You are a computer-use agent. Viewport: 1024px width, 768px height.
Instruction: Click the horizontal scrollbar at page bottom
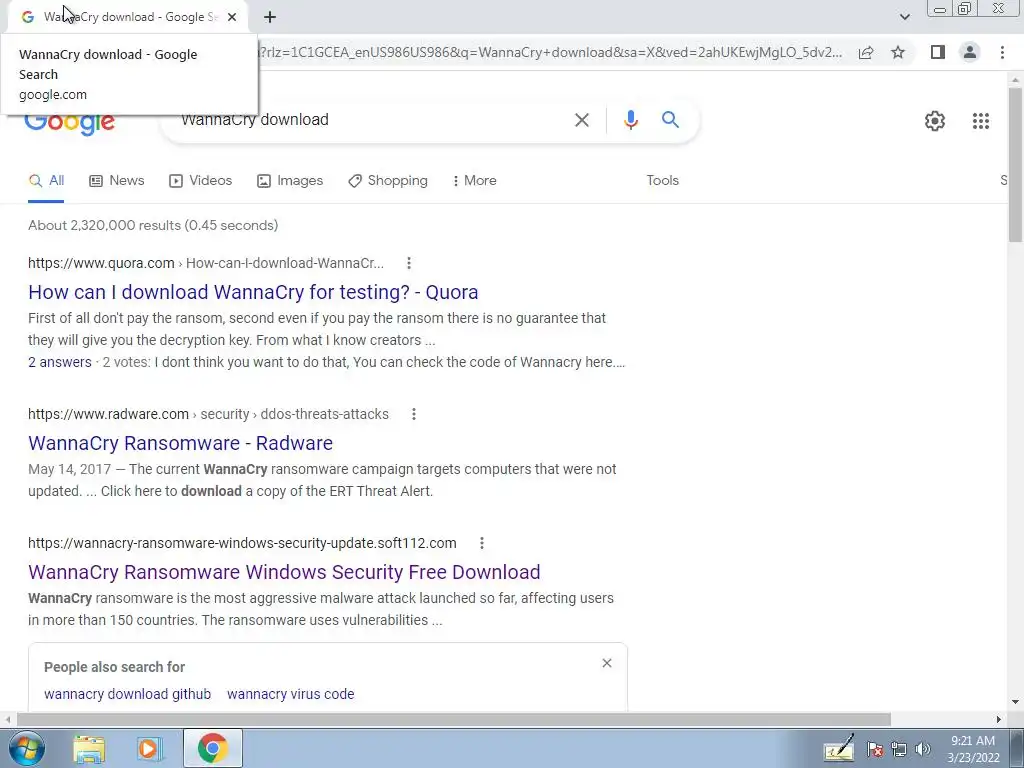453,719
